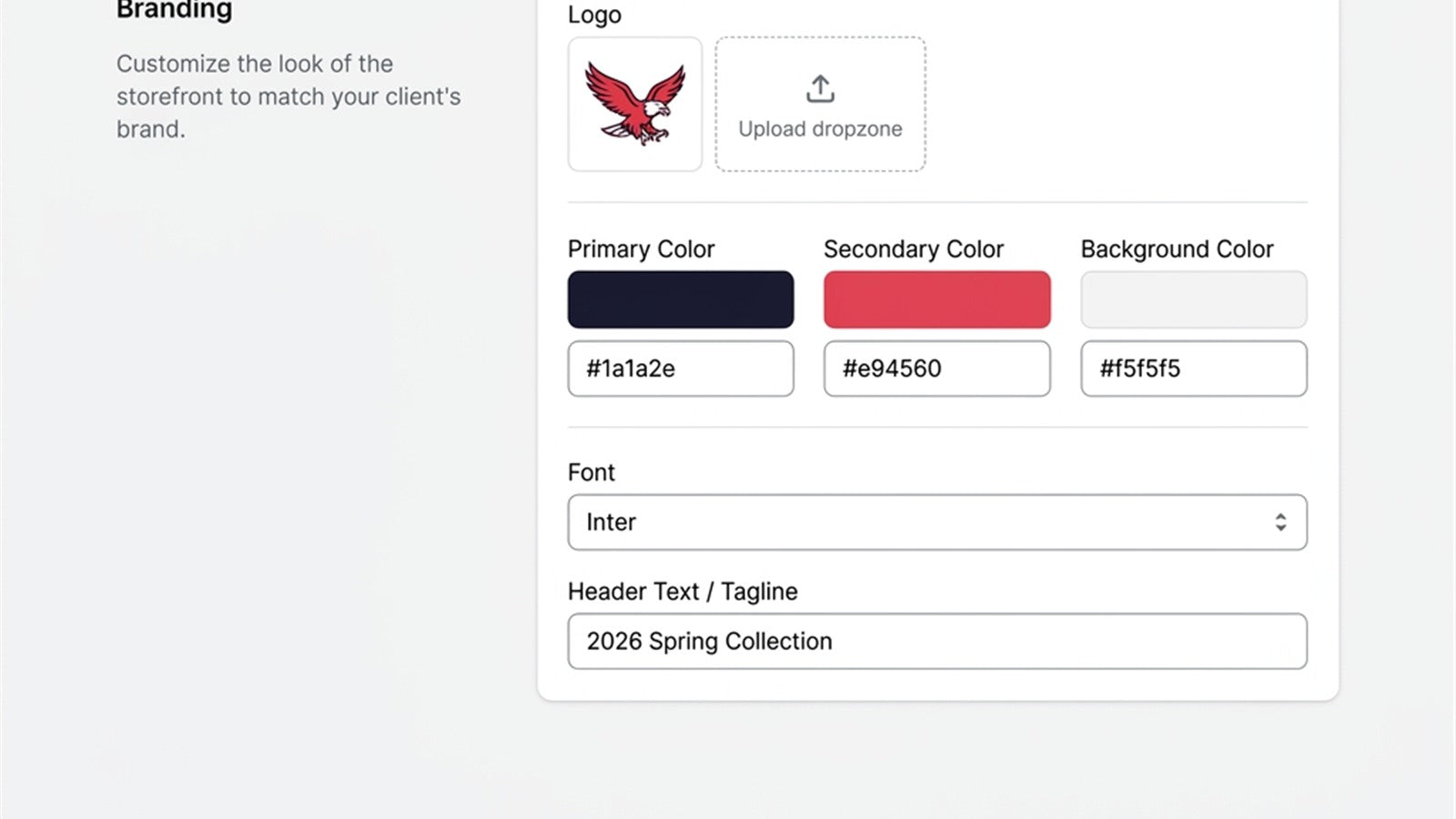
Task: Click the Customize storefront description text
Action: [288, 96]
